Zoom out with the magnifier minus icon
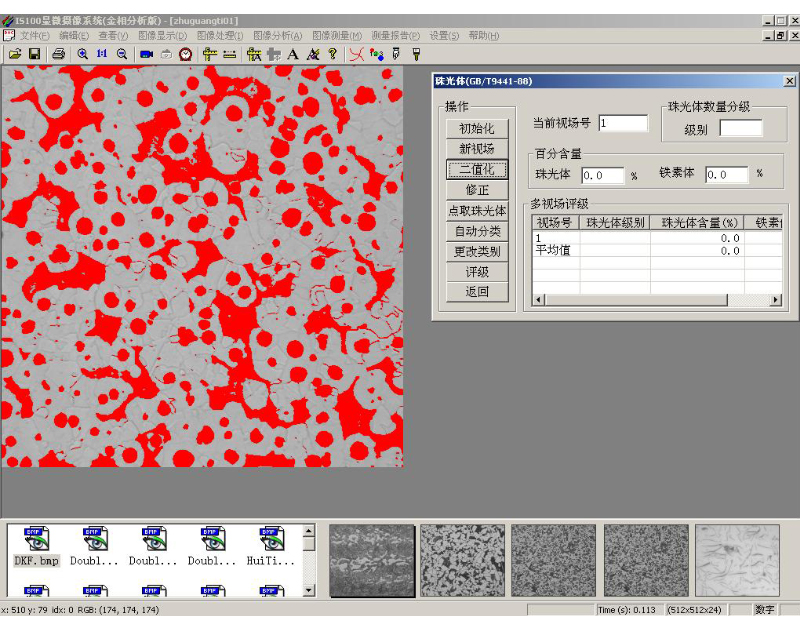Image resolution: width=800 pixels, height=630 pixels. pos(122,54)
